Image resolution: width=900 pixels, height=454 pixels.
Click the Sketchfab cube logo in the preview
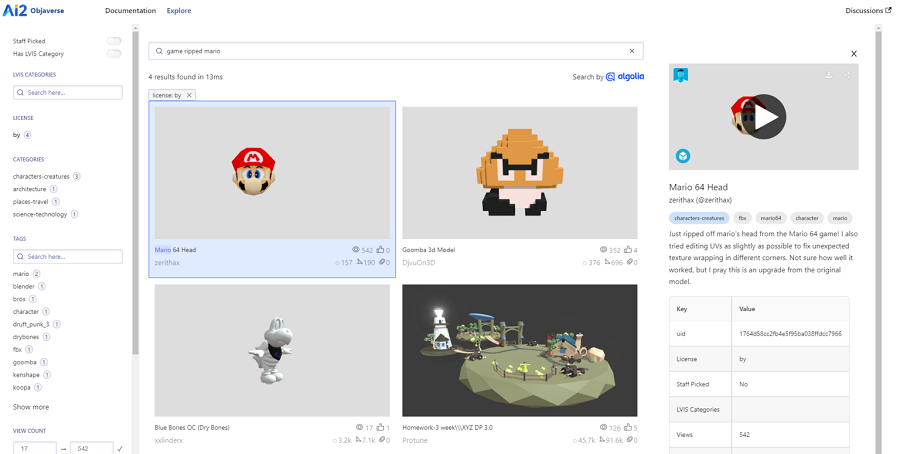[682, 156]
